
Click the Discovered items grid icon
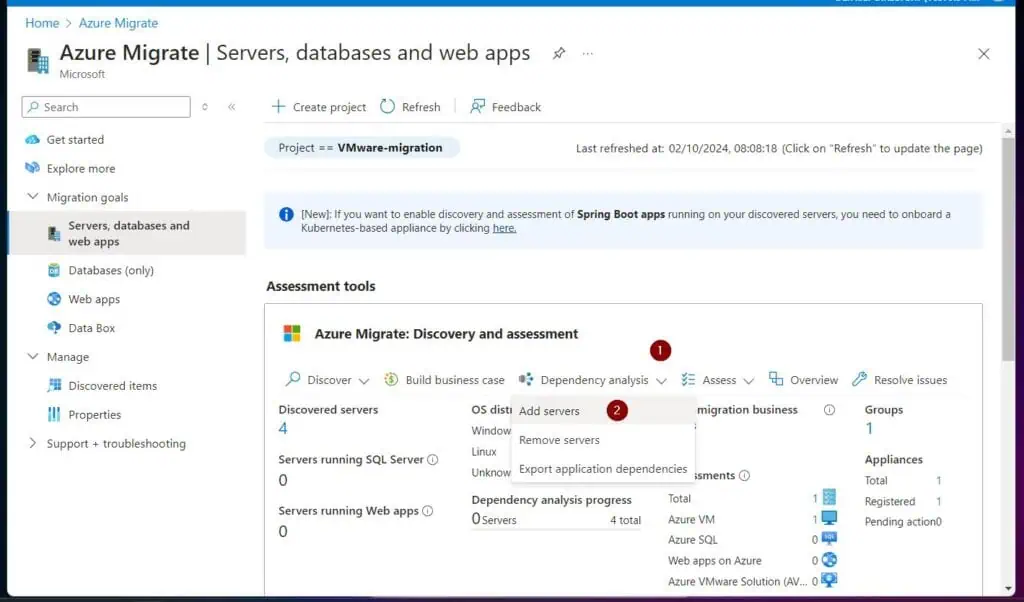54,385
